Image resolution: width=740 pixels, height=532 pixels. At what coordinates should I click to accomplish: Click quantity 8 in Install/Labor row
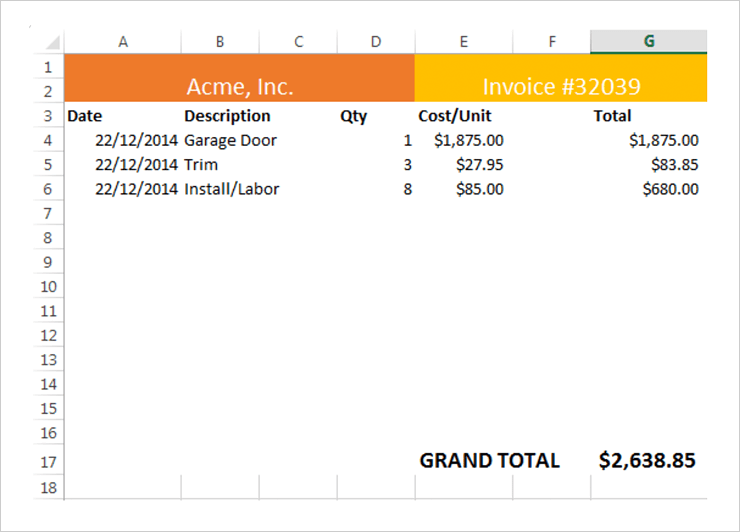click(x=376, y=189)
